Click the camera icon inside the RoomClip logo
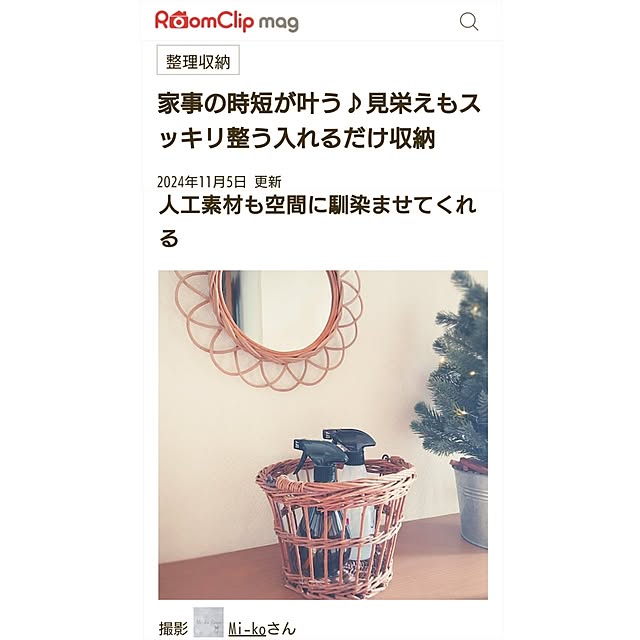 pos(178,21)
